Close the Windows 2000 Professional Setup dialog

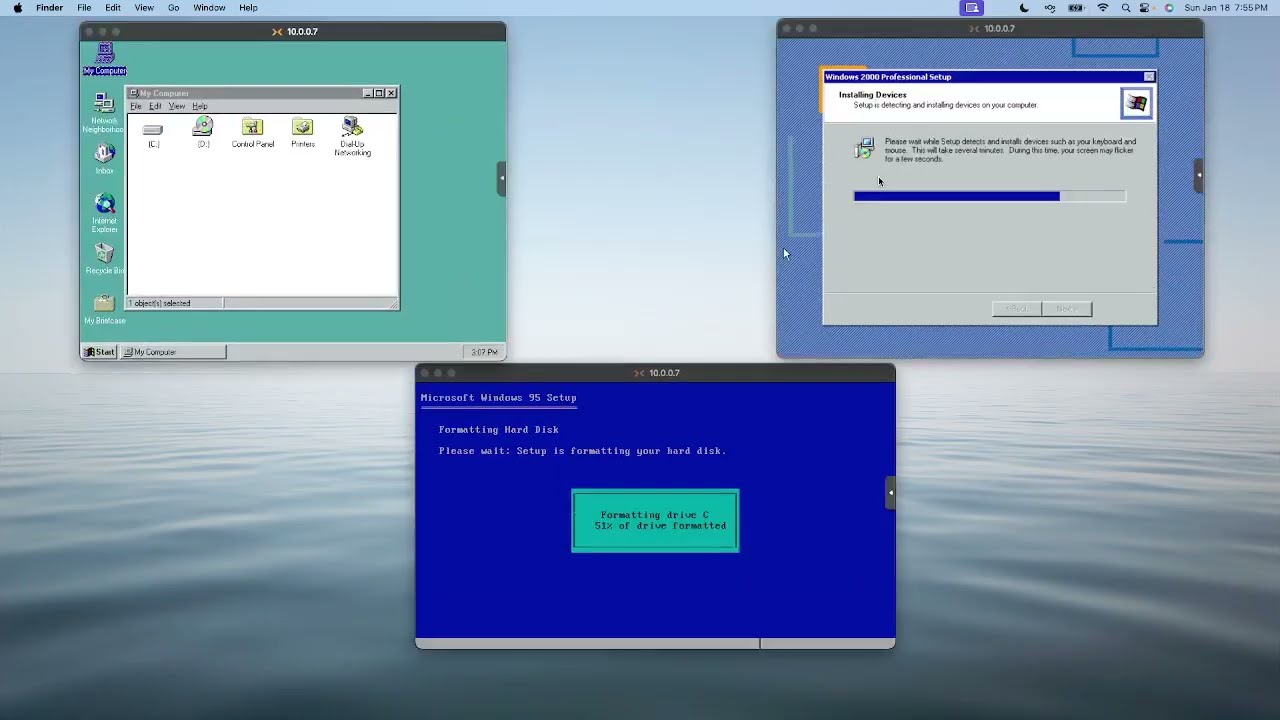[1148, 77]
